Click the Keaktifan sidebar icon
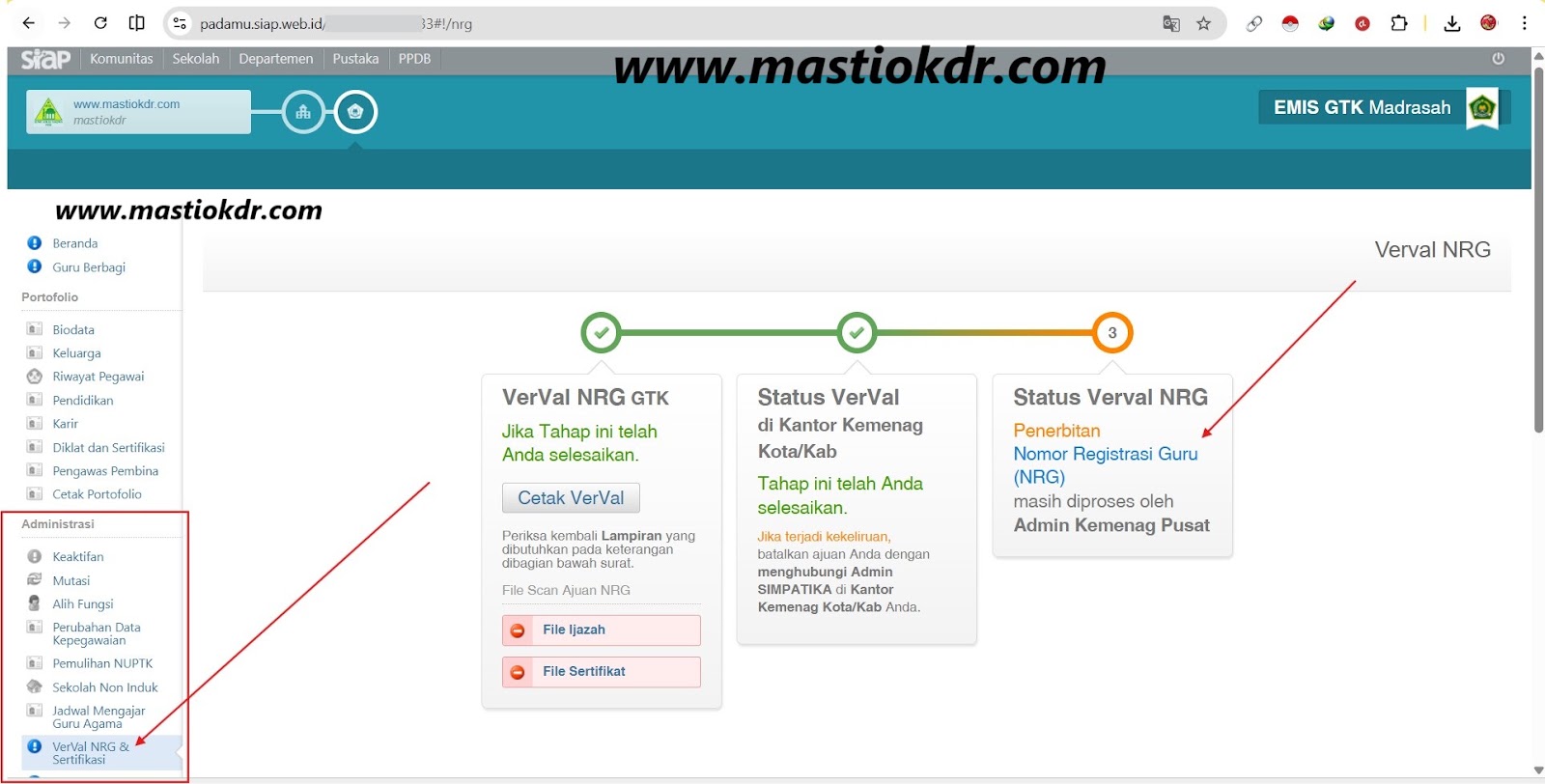 coord(35,557)
